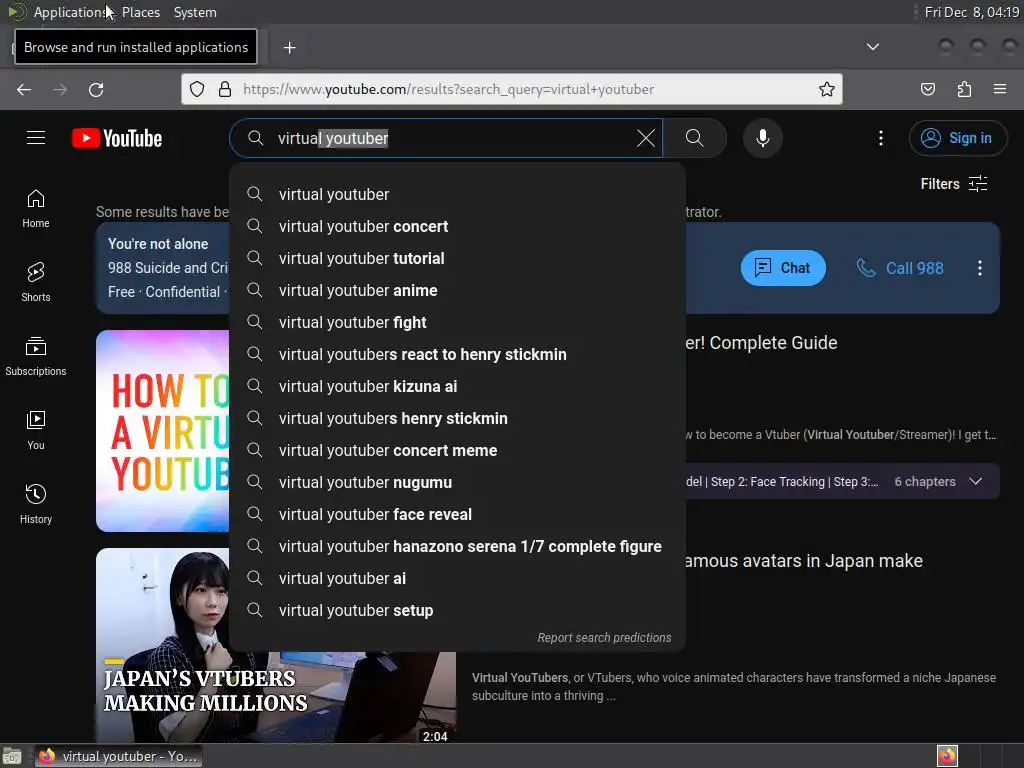1024x768 pixels.
Task: Open the "avatars in Japan make" video title
Action: (x=804, y=561)
